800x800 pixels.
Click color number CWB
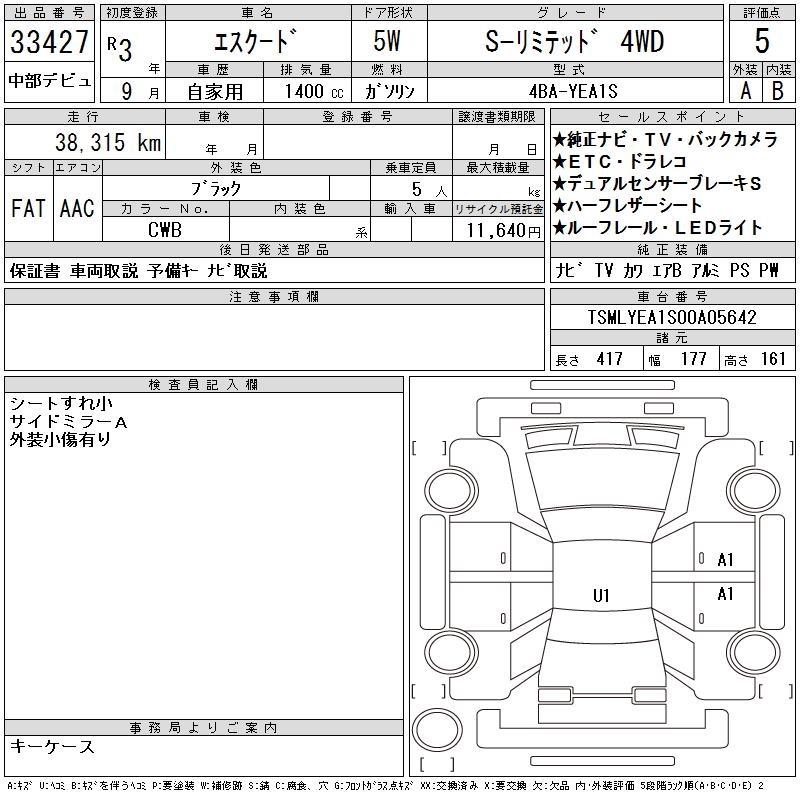pos(165,230)
